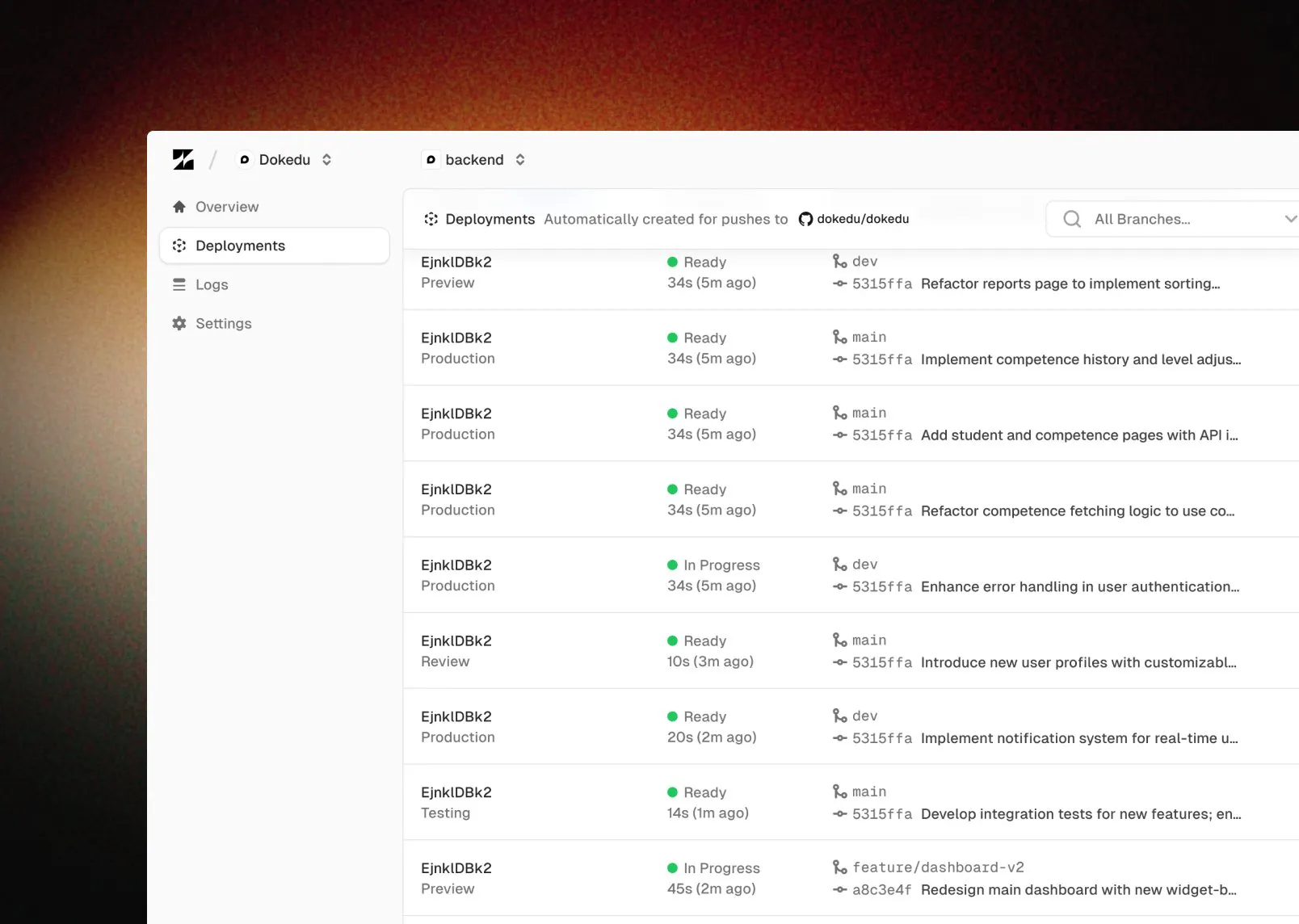Image resolution: width=1299 pixels, height=924 pixels.
Task: Click the Logs list icon
Action: click(x=179, y=284)
